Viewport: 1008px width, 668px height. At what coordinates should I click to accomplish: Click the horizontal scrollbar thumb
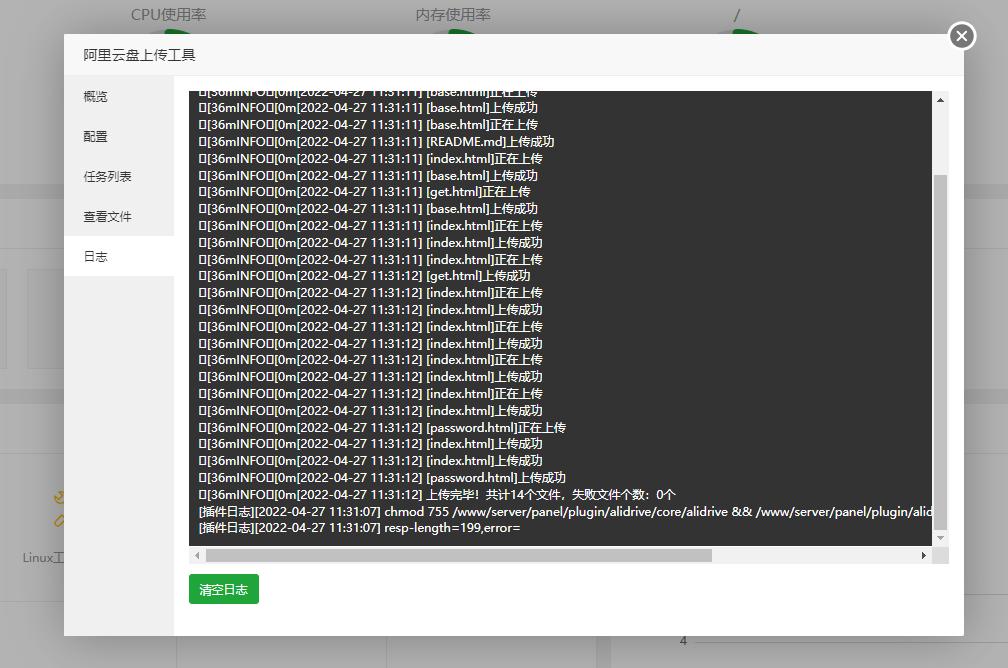pyautogui.click(x=458, y=555)
